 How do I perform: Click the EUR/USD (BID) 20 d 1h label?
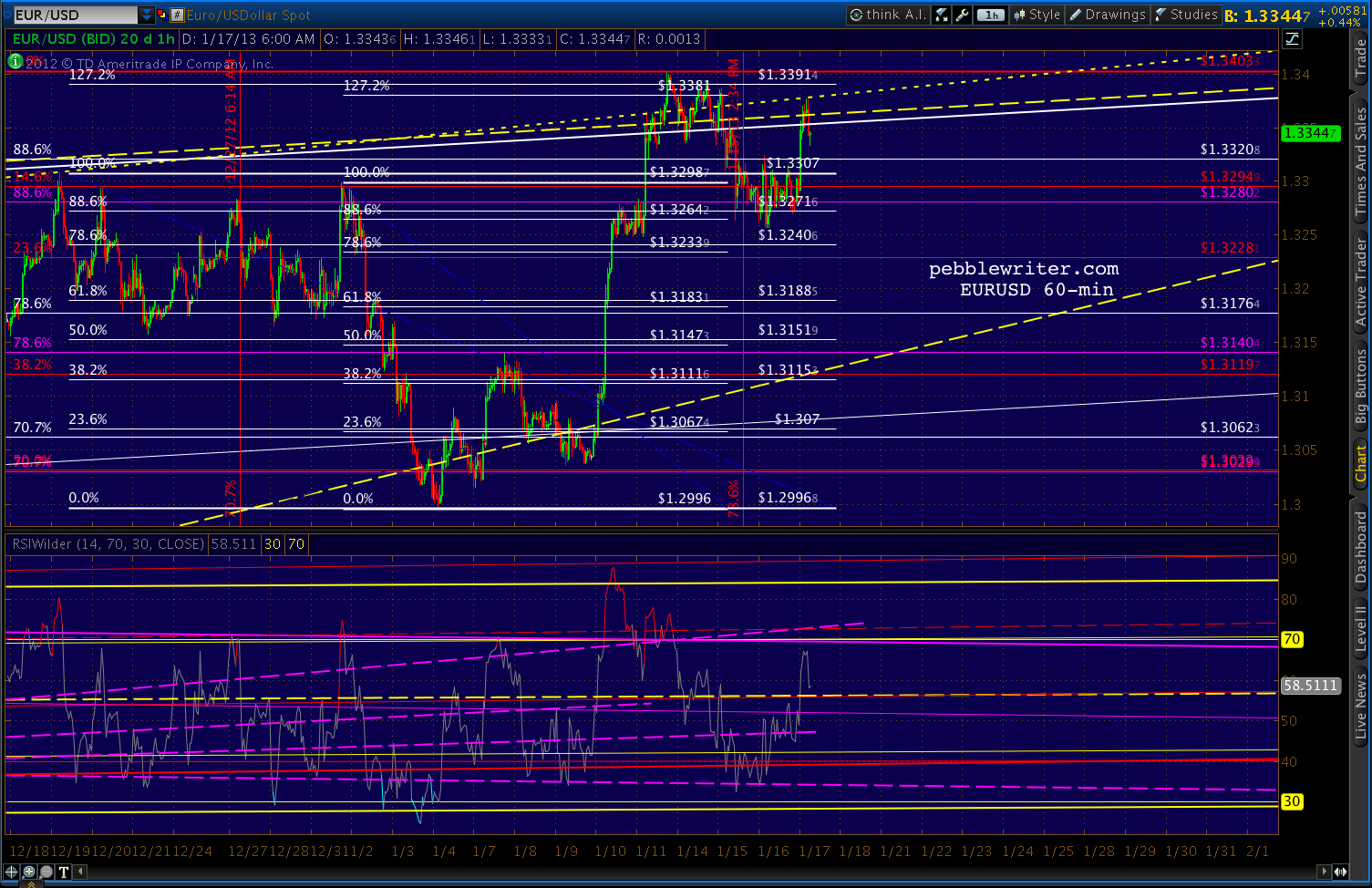tap(93, 39)
